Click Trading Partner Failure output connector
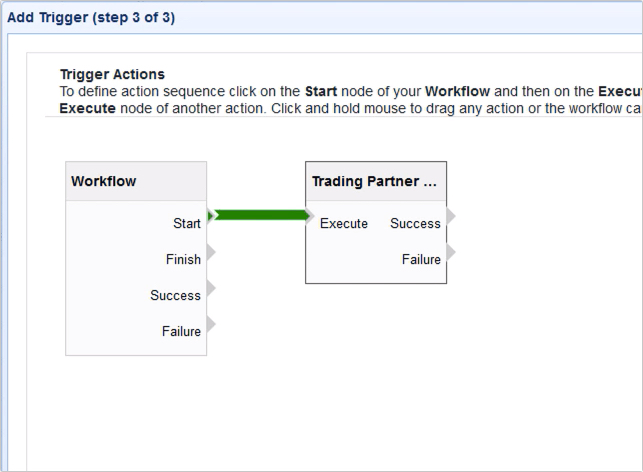The height and width of the screenshot is (472, 643). [x=451, y=252]
